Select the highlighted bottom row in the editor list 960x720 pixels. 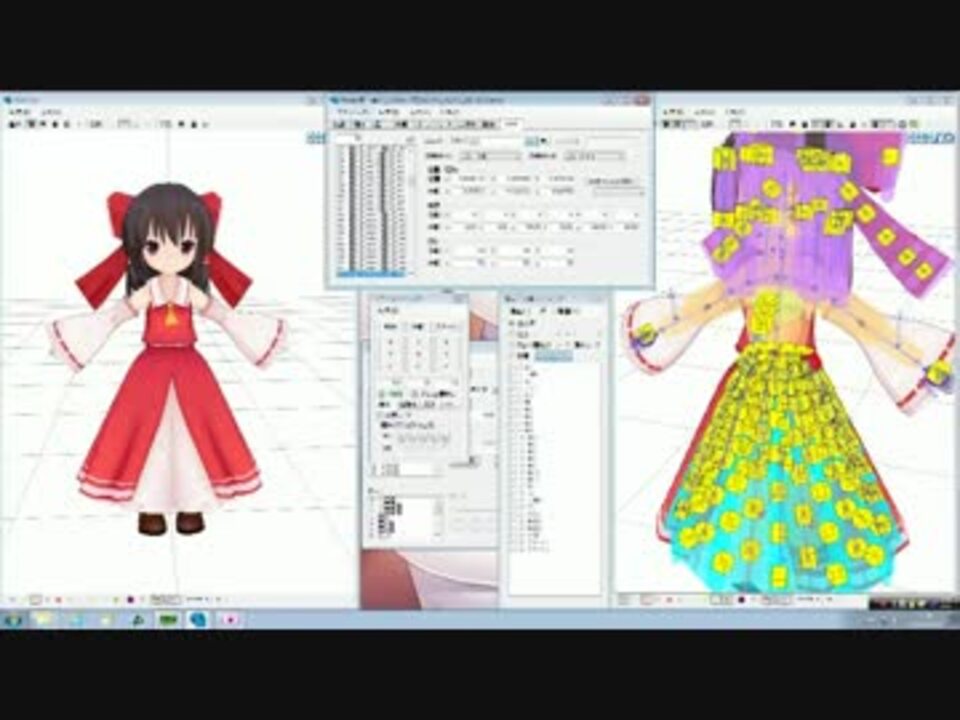370,273
